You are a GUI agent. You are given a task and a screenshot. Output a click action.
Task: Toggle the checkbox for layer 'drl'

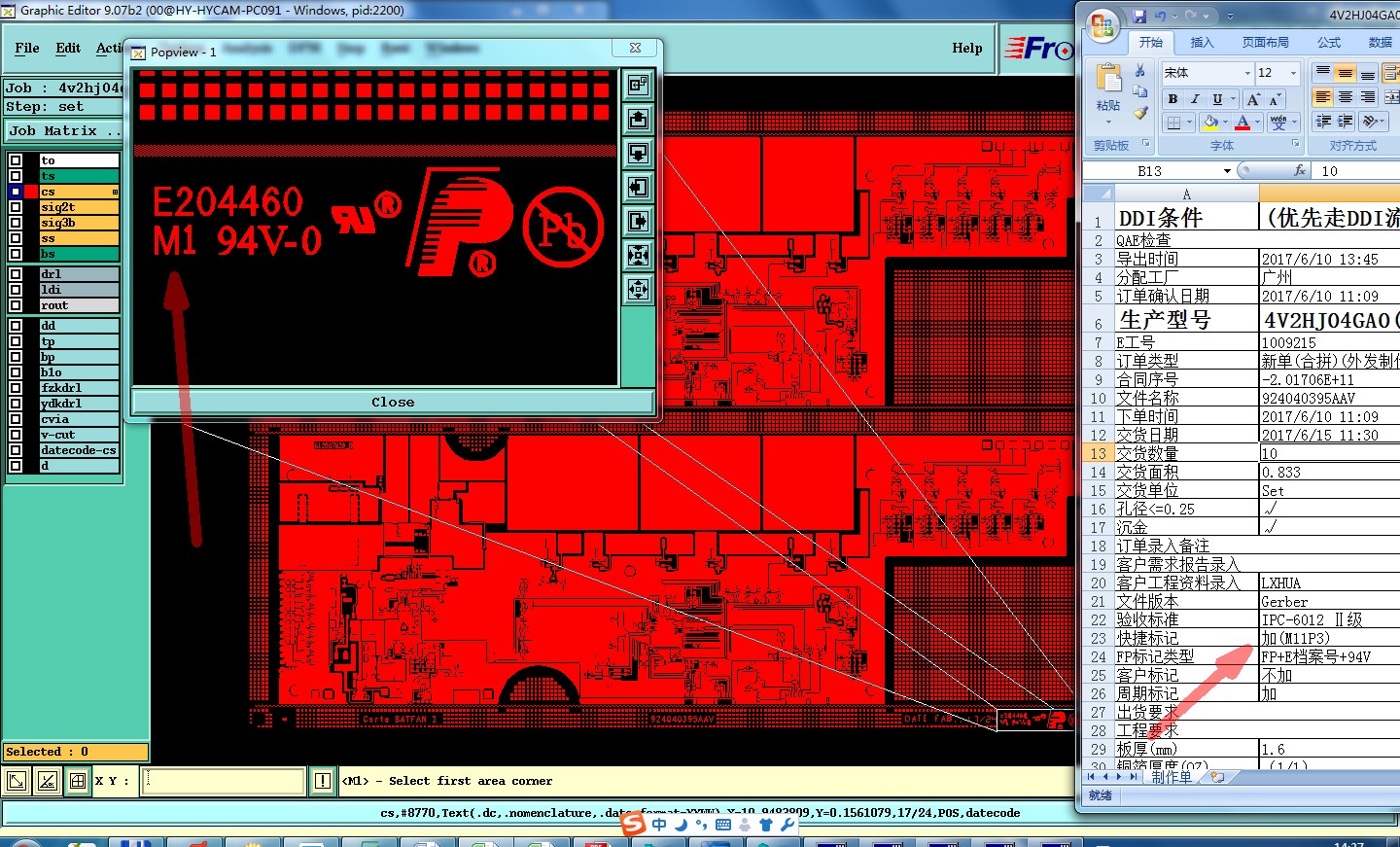16,274
